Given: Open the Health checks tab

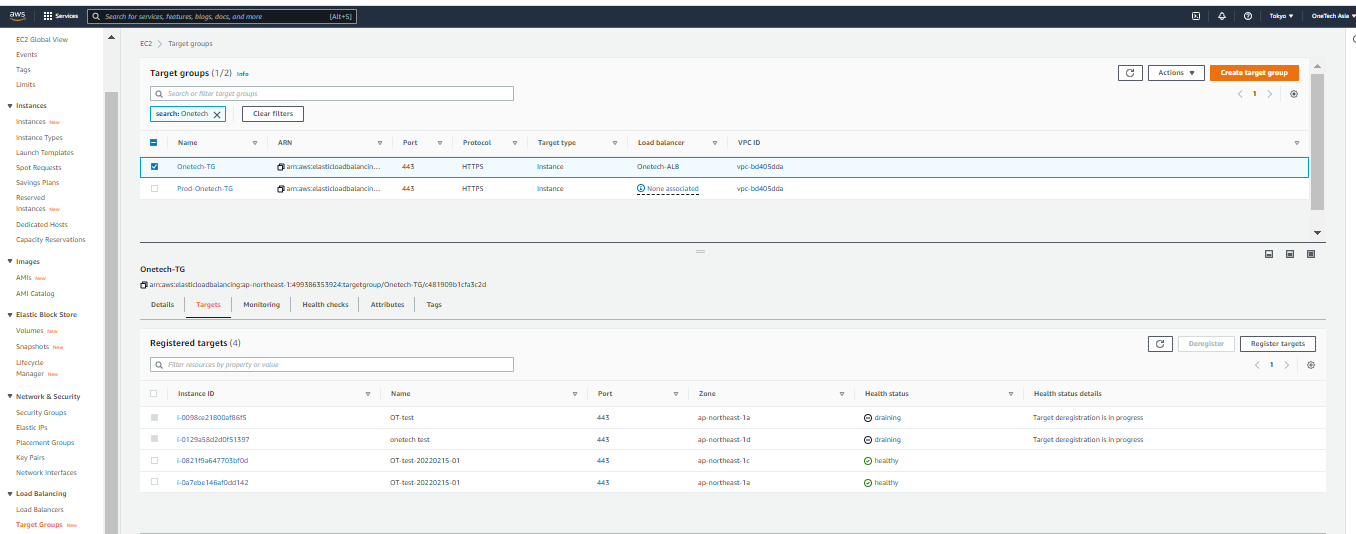Looking at the screenshot, I should coord(325,305).
